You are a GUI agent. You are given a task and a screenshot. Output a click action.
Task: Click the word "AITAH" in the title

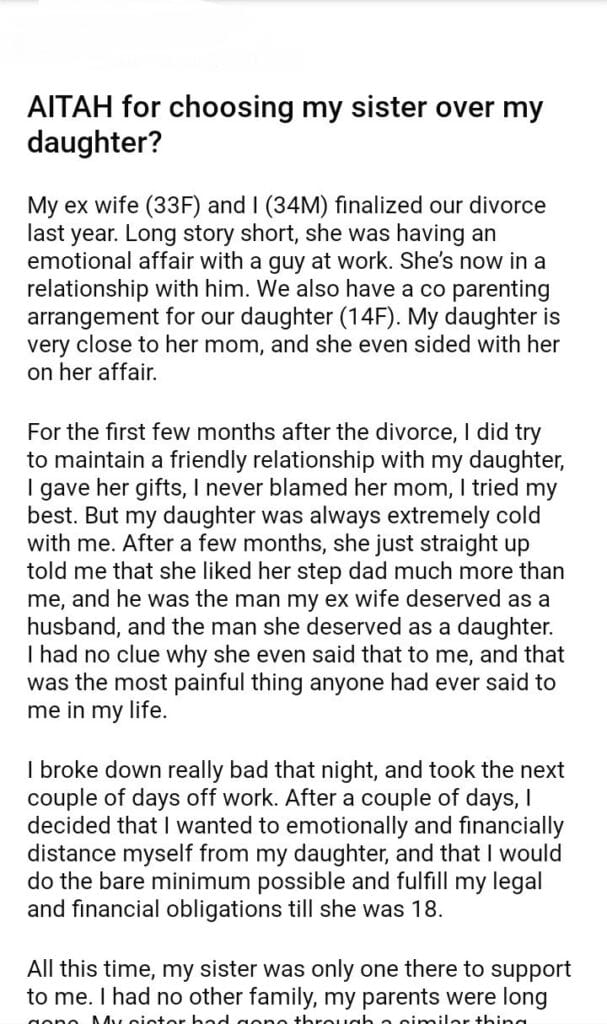[x=69, y=109]
